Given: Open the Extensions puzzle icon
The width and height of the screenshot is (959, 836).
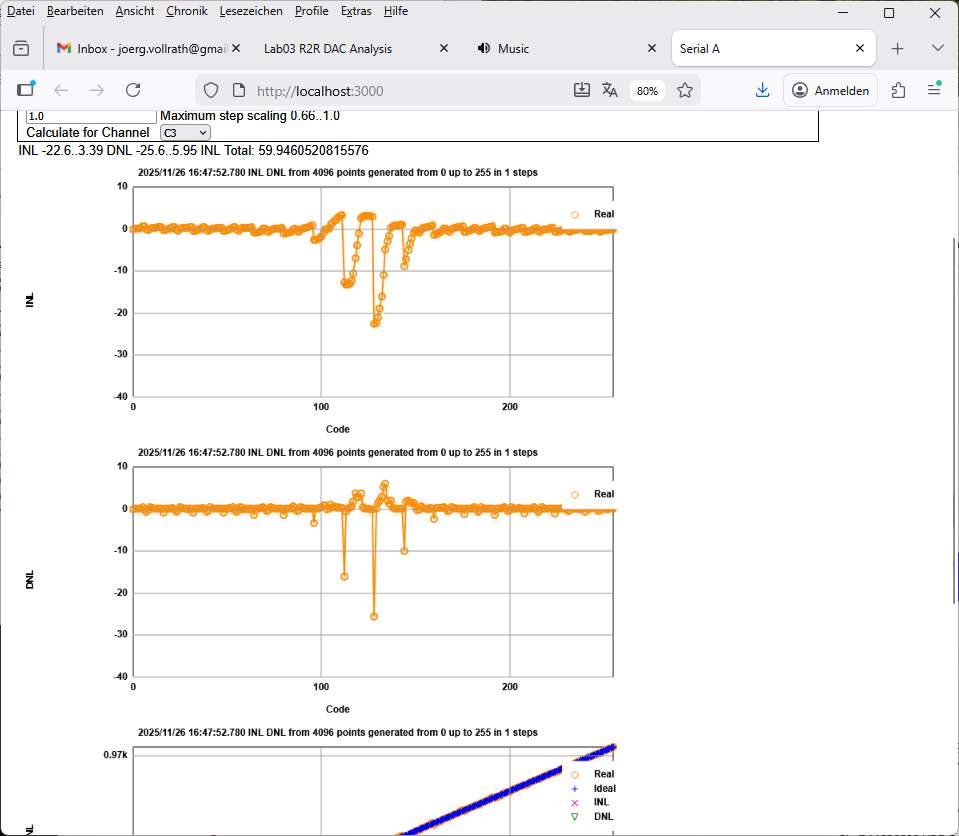Looking at the screenshot, I should (x=898, y=90).
